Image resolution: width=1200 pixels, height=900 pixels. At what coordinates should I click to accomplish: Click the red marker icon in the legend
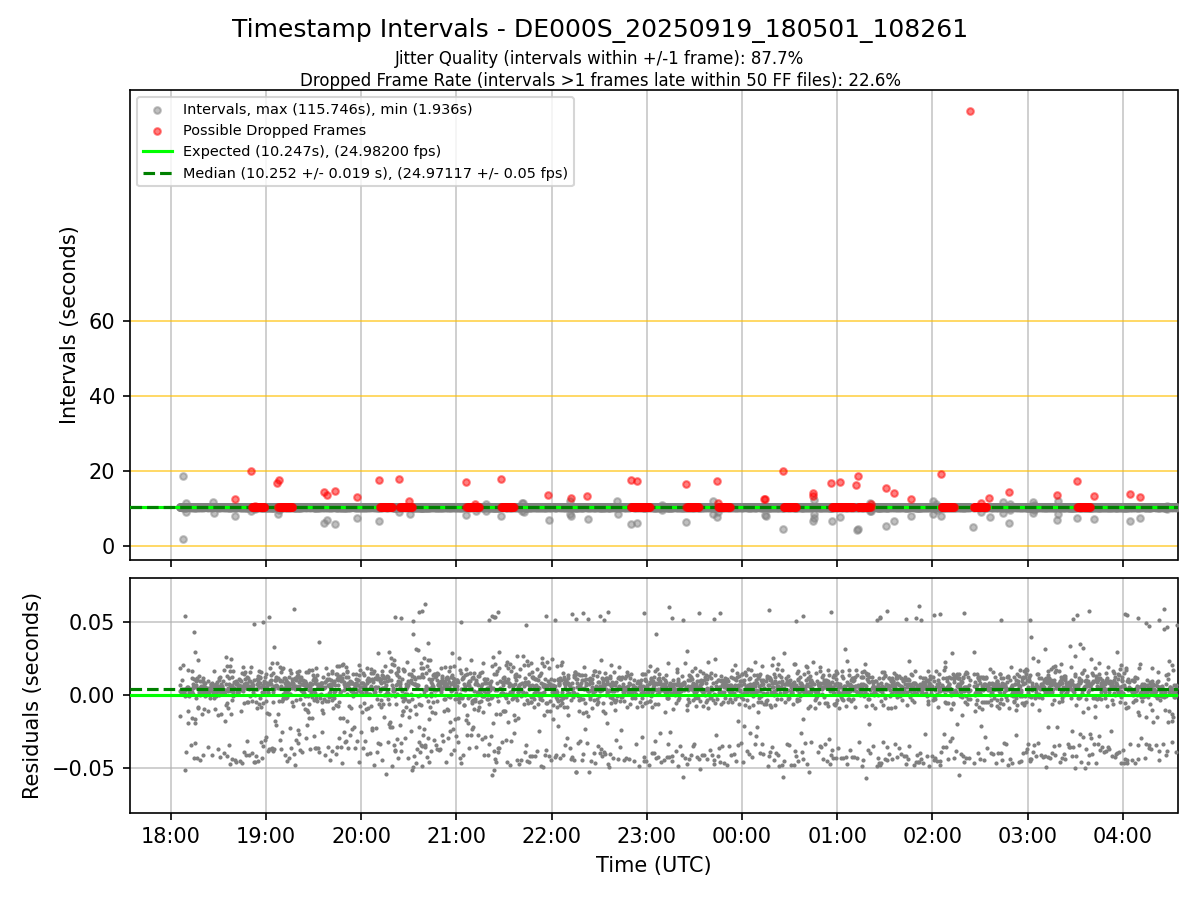pyautogui.click(x=157, y=131)
